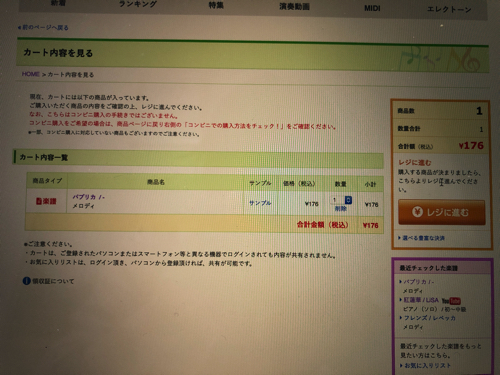
Task: Open 選べる豊富な決済 link
Action: coord(423,238)
